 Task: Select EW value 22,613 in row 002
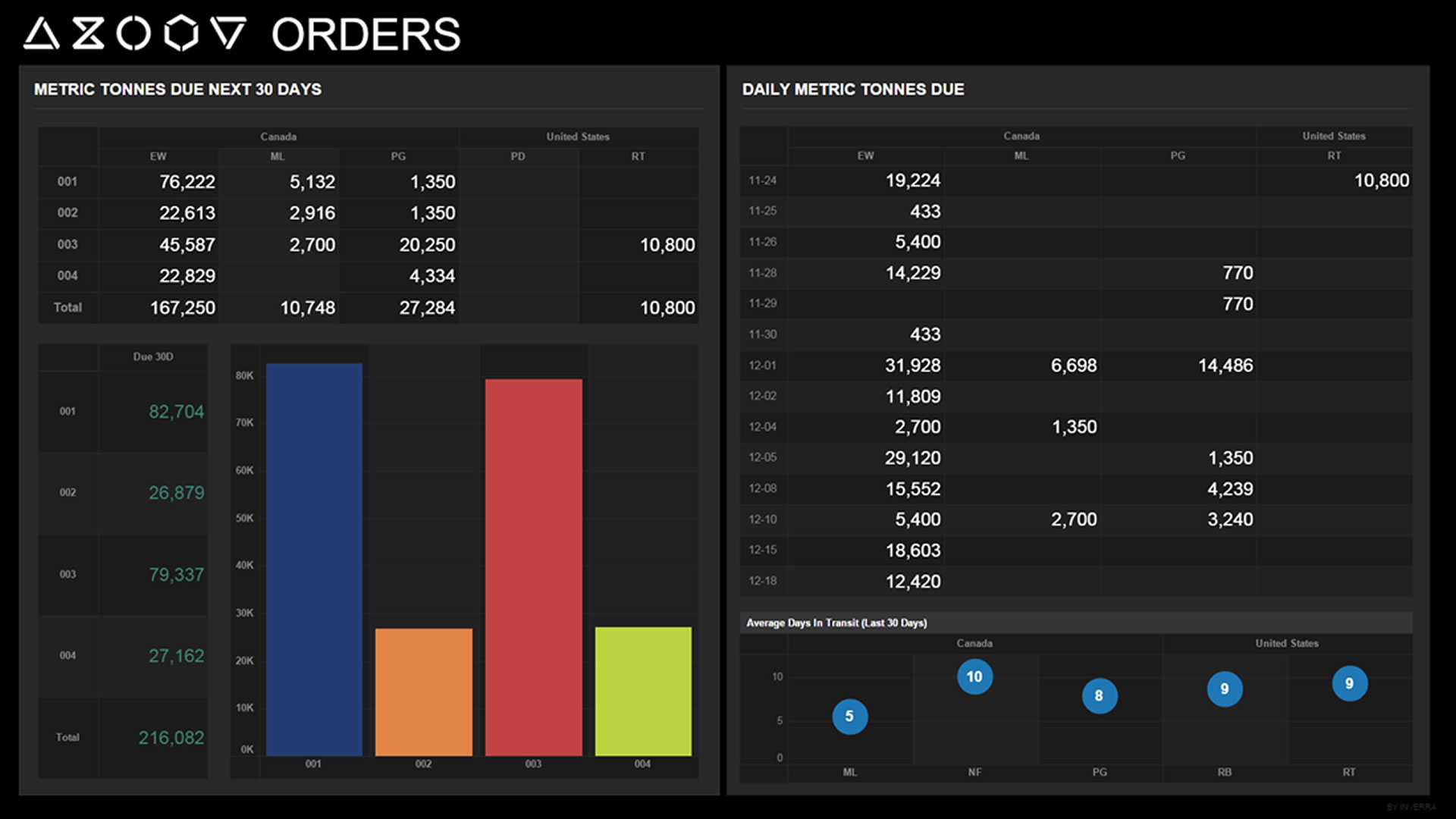coord(187,213)
